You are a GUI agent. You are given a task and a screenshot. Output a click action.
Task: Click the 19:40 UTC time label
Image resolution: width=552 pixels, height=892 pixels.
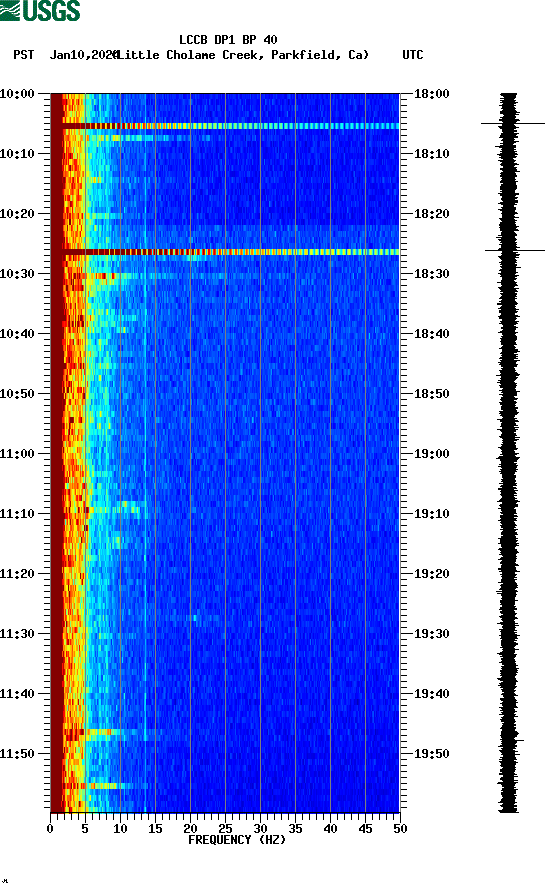[432, 694]
